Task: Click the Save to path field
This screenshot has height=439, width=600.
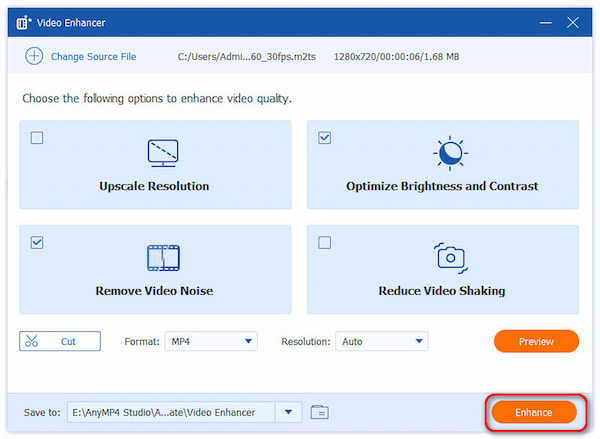Action: click(170, 412)
